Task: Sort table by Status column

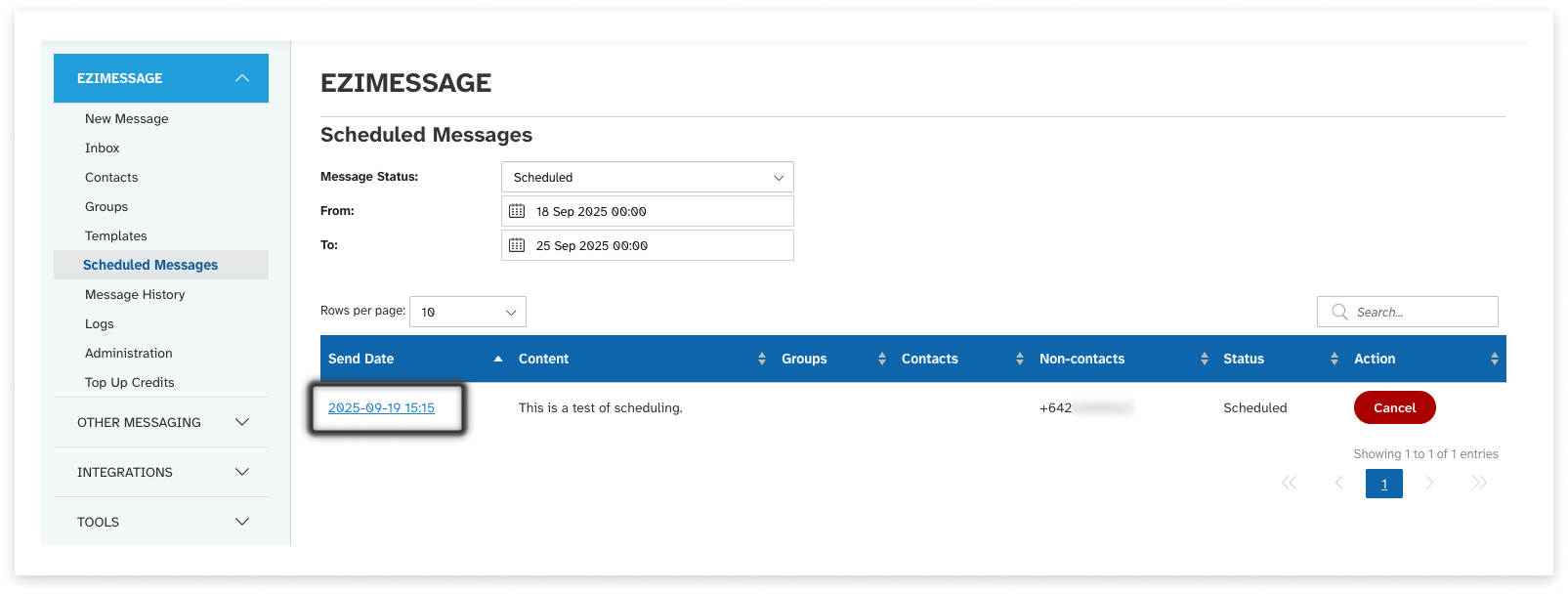Action: coord(1334,359)
